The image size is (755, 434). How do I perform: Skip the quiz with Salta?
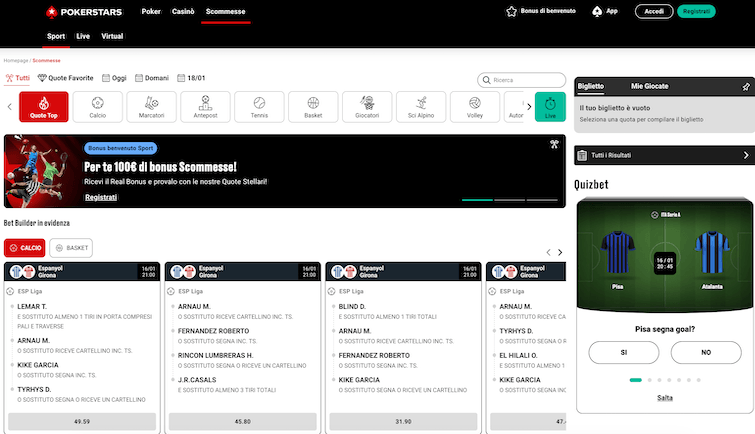(665, 398)
